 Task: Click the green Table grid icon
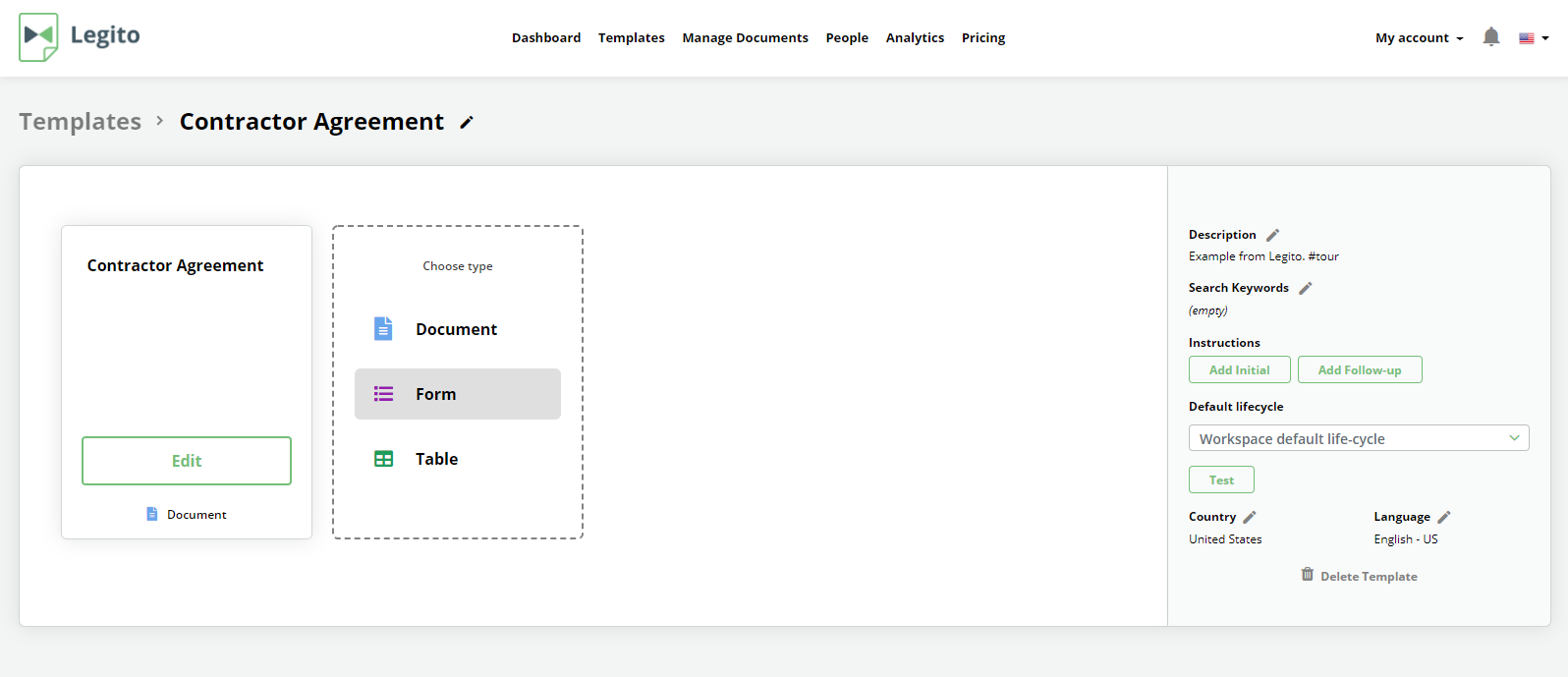tap(383, 459)
